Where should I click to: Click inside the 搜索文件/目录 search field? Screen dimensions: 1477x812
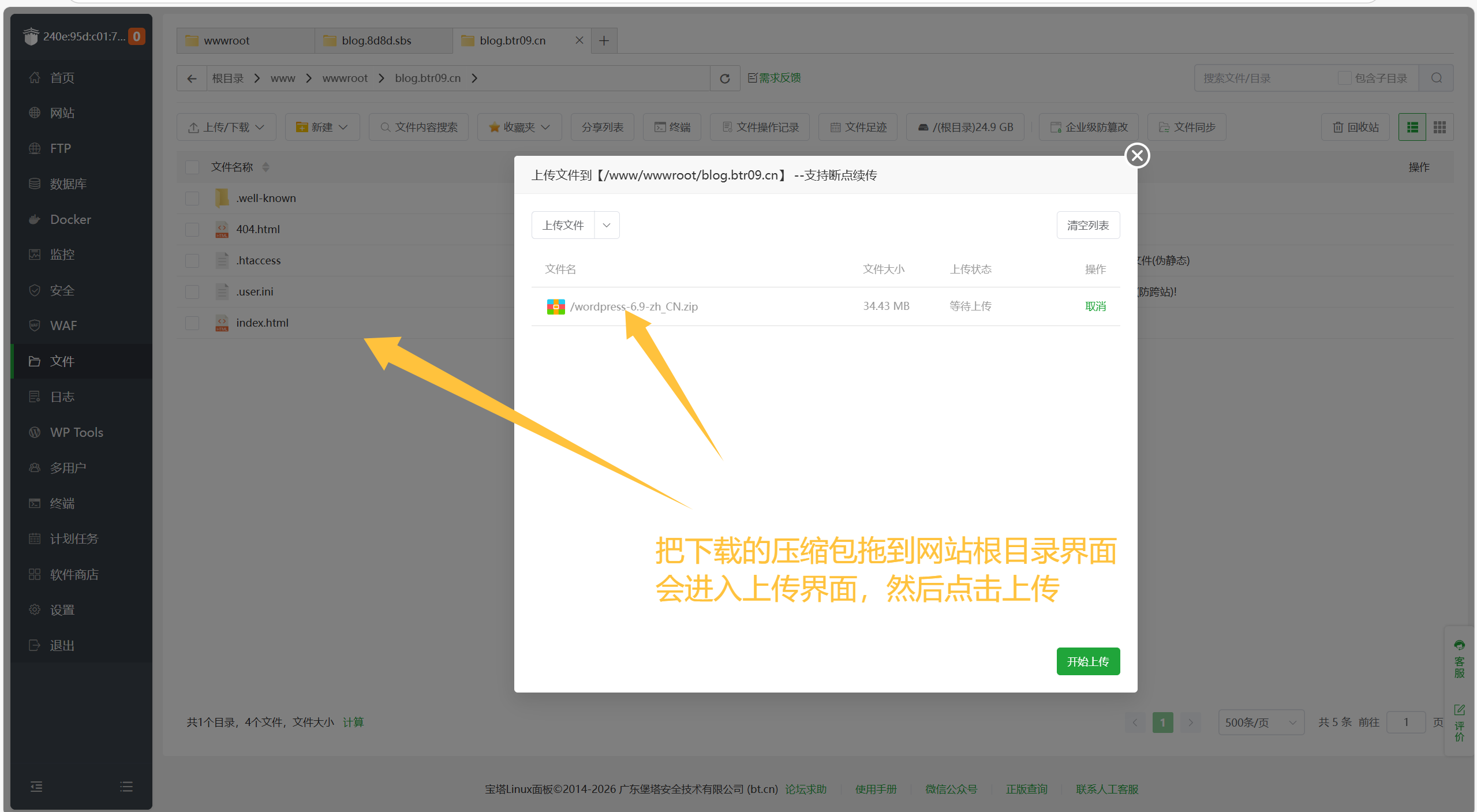point(1258,77)
